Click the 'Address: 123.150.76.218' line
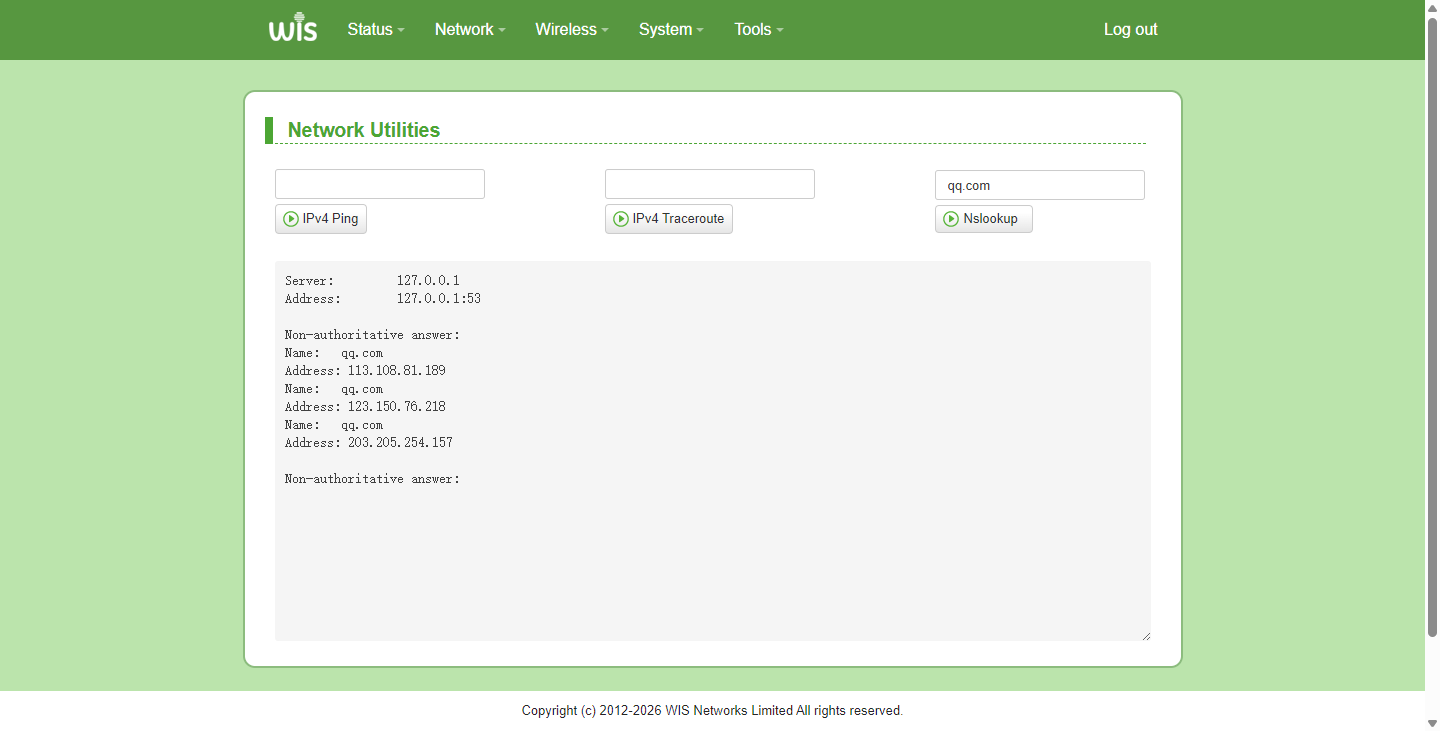 click(x=365, y=407)
